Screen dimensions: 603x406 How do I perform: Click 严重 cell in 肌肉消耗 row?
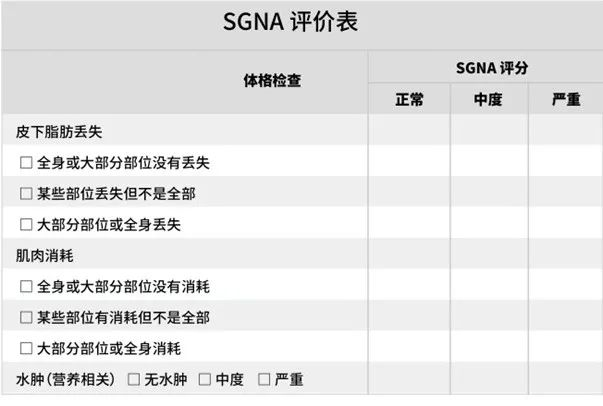pyautogui.click(x=566, y=256)
